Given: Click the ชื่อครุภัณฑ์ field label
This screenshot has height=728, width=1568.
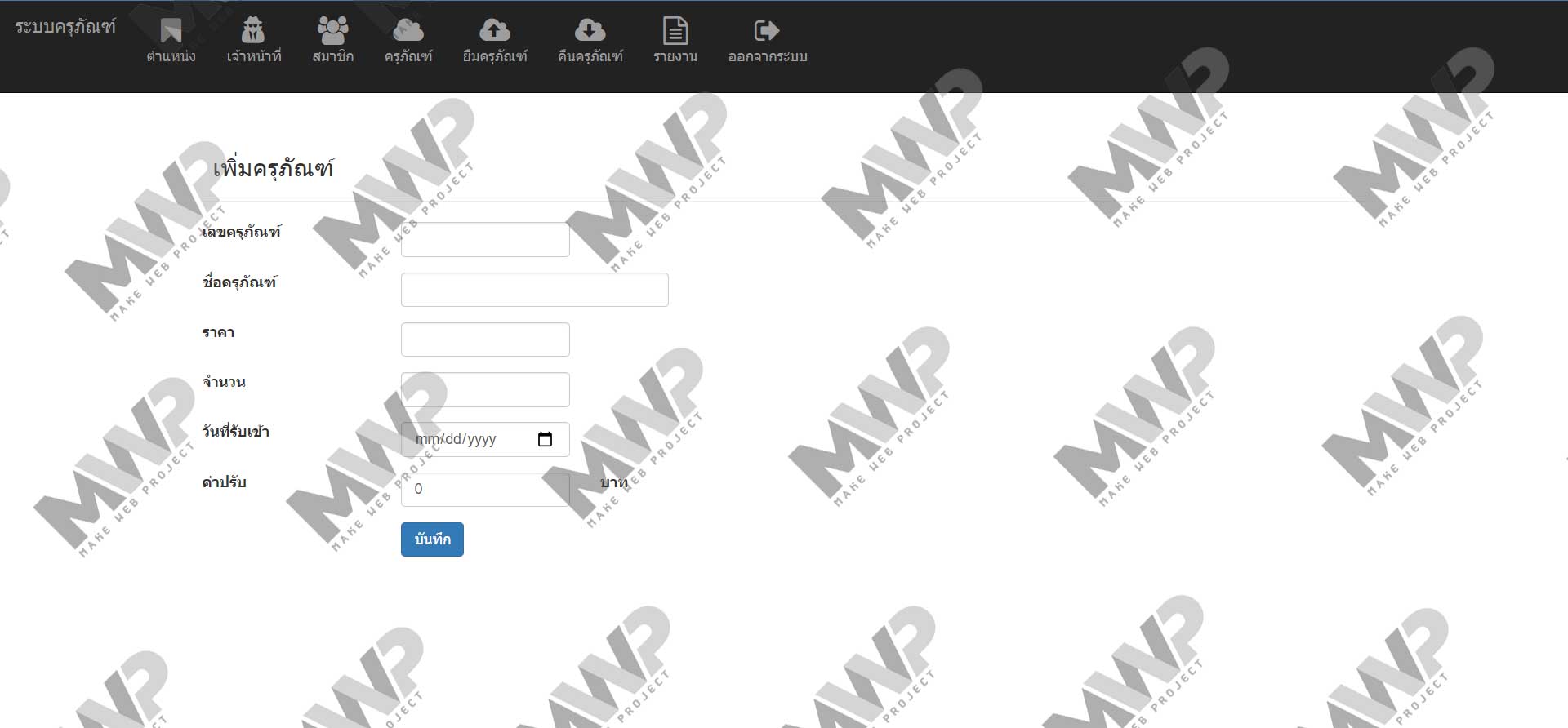Looking at the screenshot, I should [240, 282].
